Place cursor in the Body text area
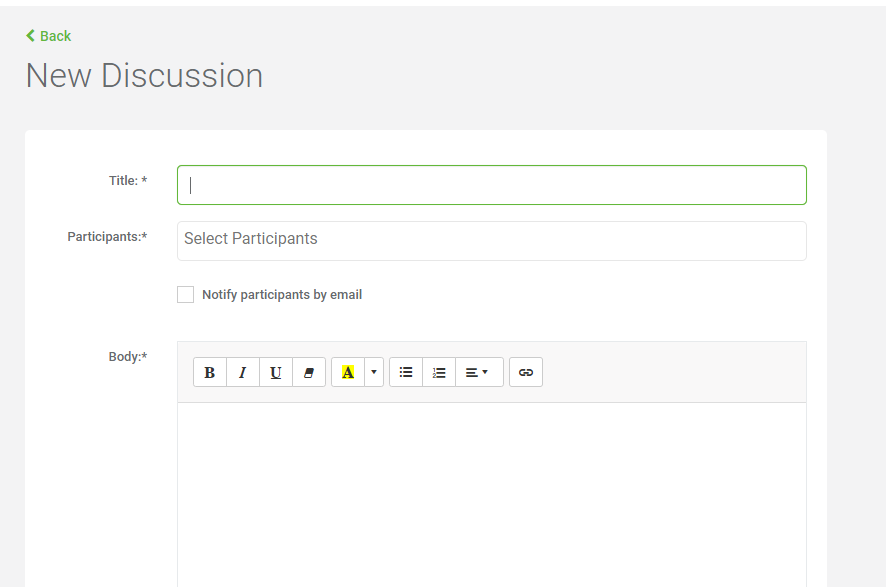 492,494
